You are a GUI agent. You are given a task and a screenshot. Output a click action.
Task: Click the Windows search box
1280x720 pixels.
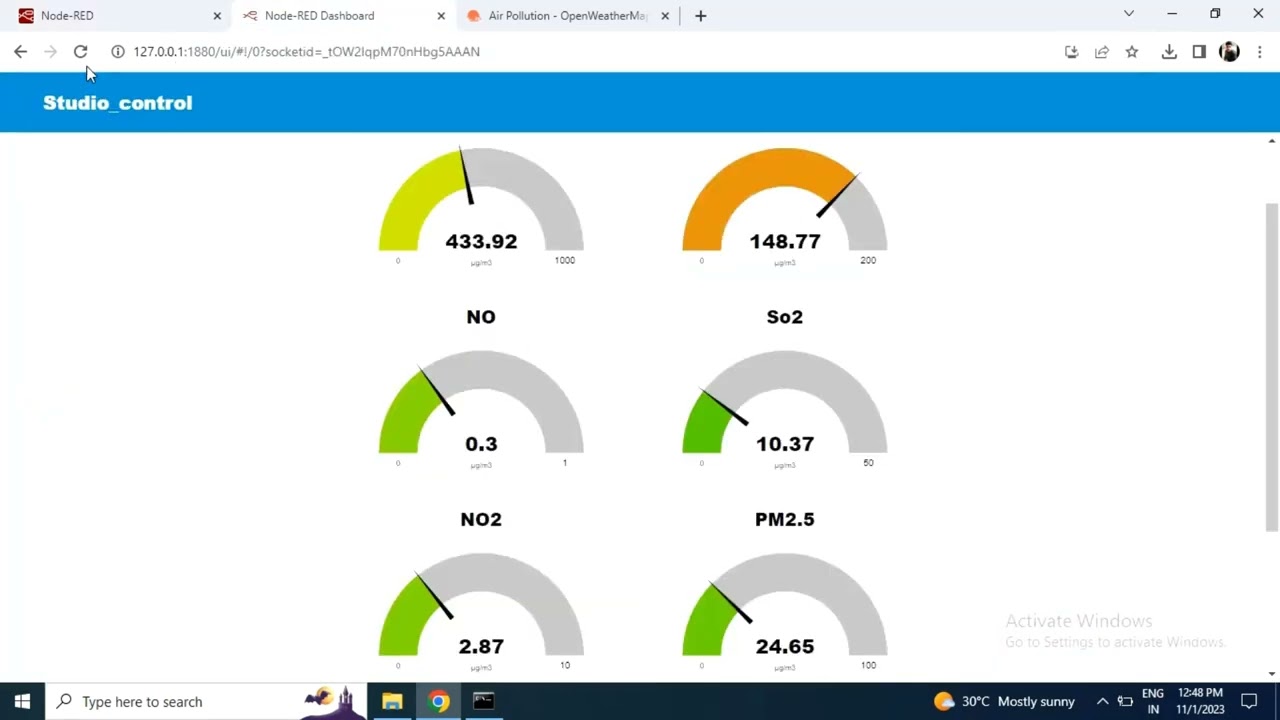(183, 701)
